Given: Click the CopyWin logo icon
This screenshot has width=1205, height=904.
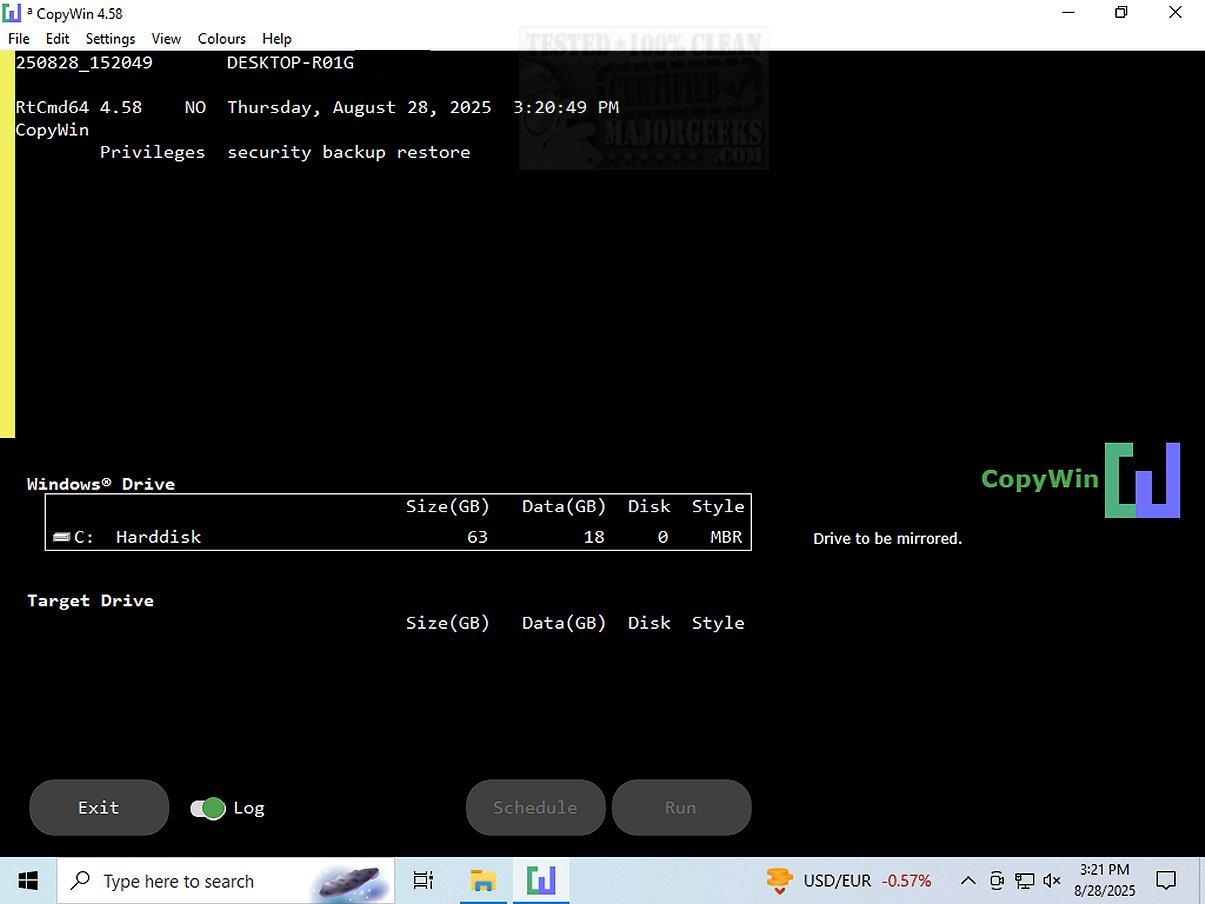Looking at the screenshot, I should [x=1142, y=480].
